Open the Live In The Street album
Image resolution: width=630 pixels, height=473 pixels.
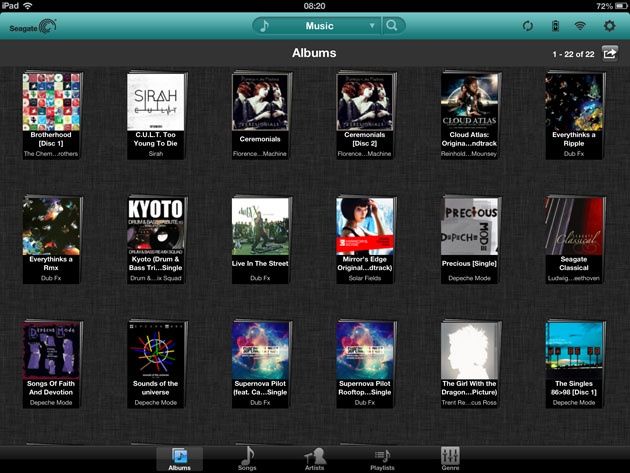pos(260,240)
